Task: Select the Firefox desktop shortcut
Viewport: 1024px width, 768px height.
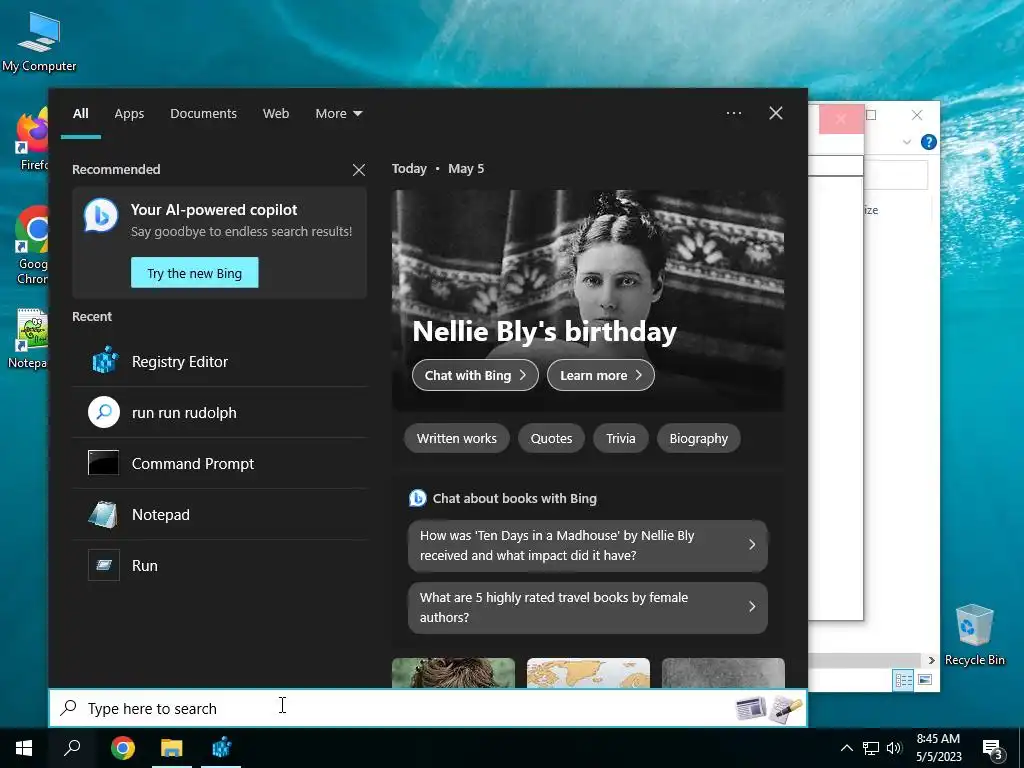Action: pos(32,140)
